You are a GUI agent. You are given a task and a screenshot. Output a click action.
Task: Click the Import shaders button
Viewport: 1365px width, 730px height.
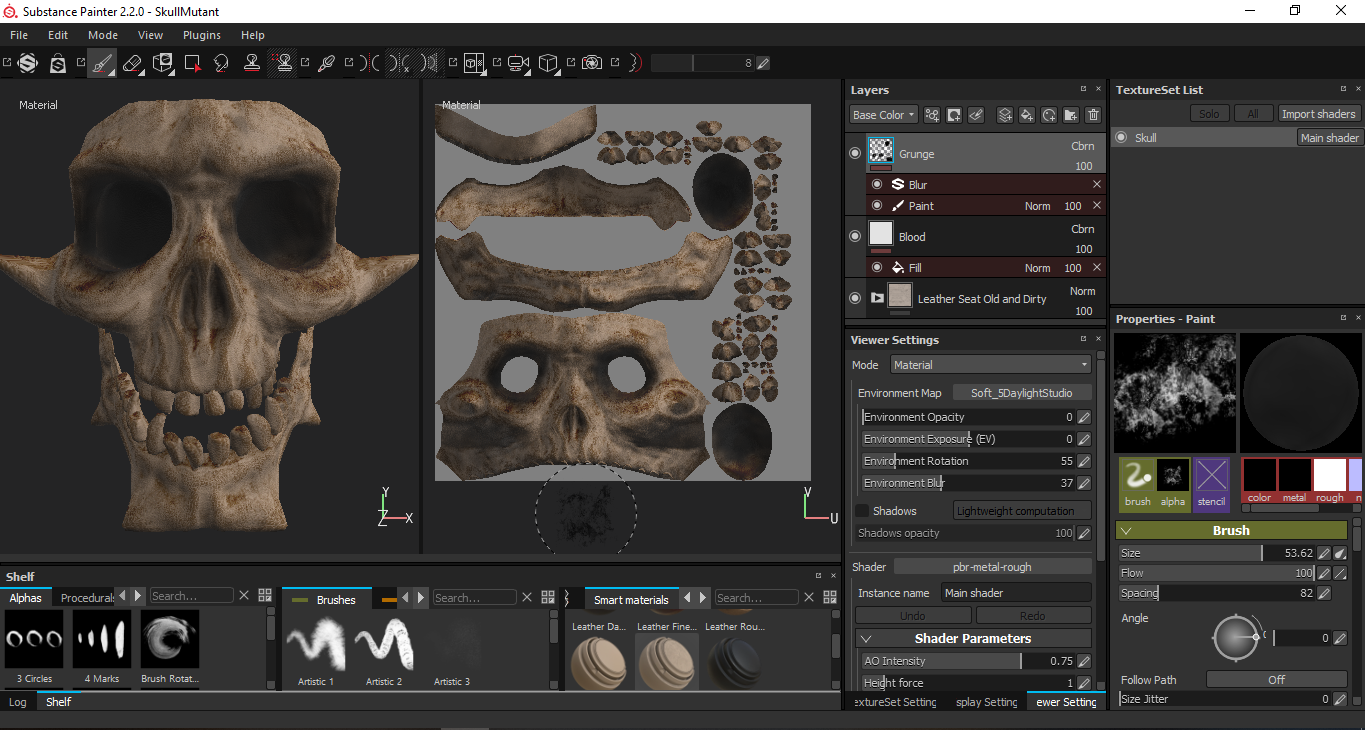pos(1318,114)
